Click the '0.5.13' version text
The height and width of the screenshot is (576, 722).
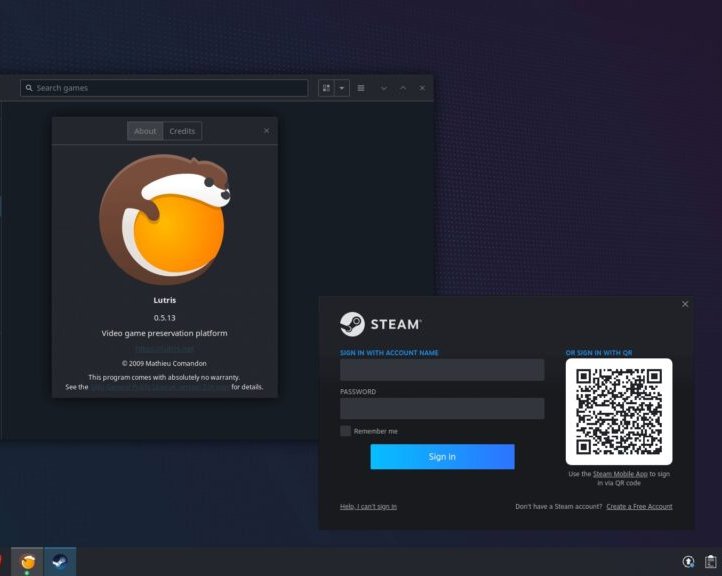(x=164, y=318)
